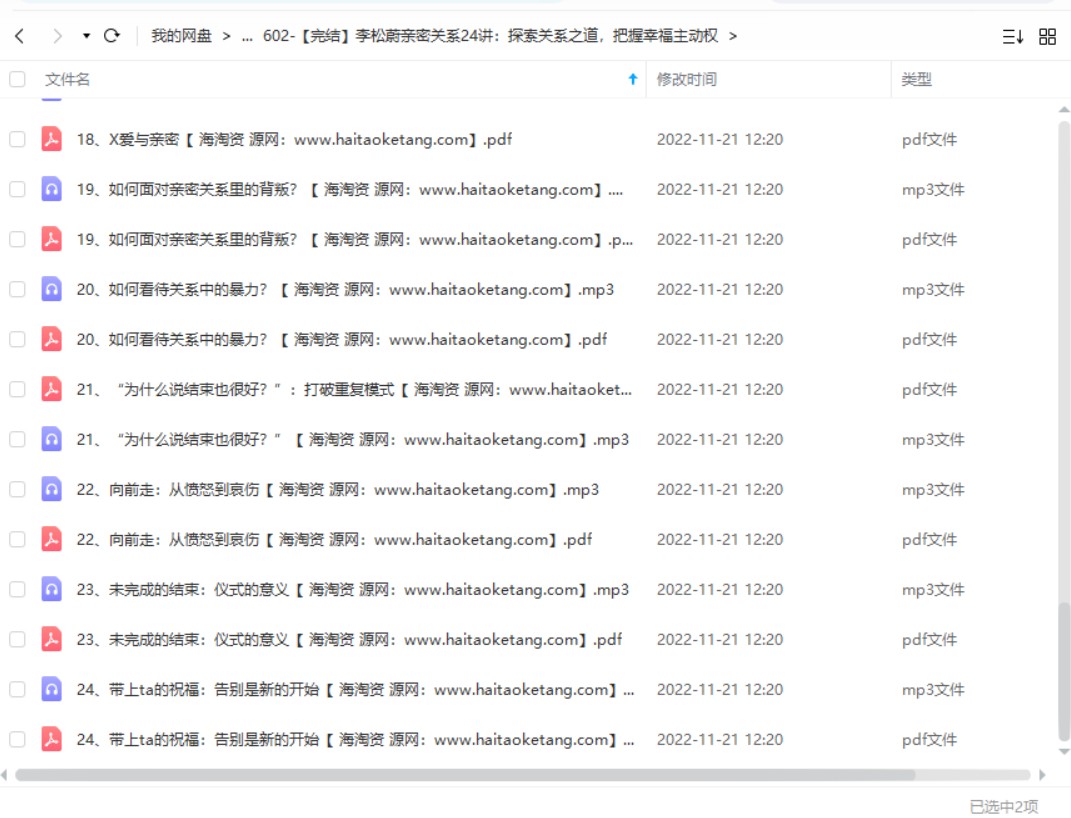Select file name 22、向前走：从愤怒到哀伤 .pdf
The height and width of the screenshot is (818, 1071).
pyautogui.click(x=334, y=539)
